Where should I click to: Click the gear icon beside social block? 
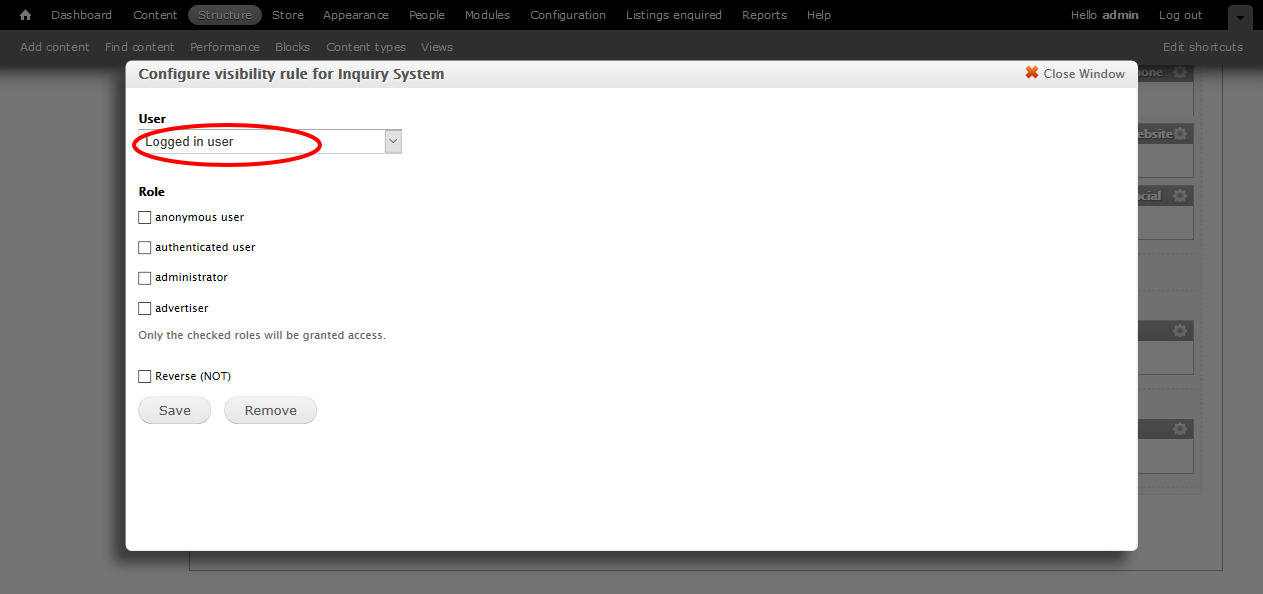point(1180,196)
